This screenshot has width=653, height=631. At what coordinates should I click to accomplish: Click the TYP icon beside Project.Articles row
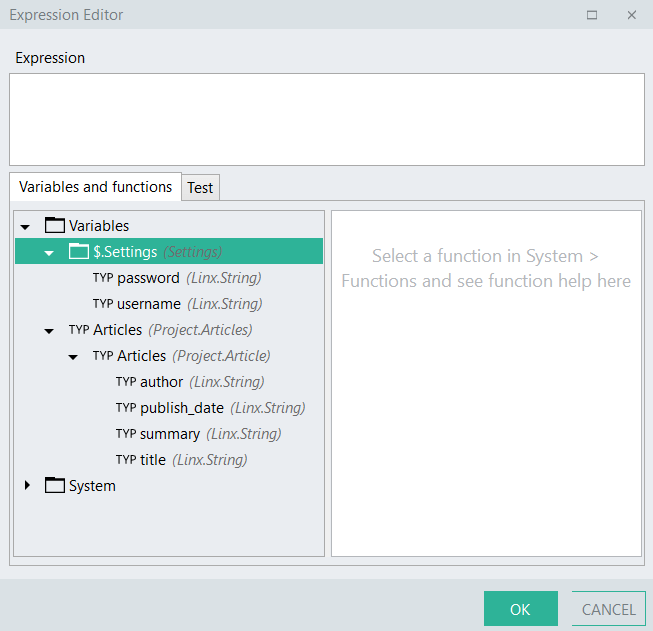(79, 329)
